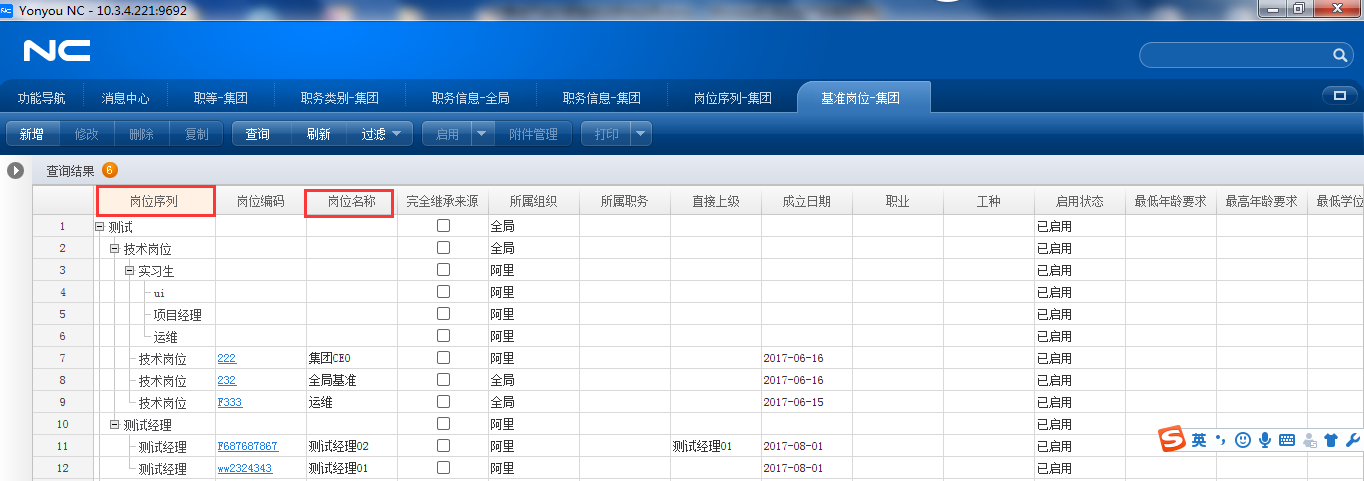Open IME wrench settings toolbox
1364x481 pixels.
[1353, 440]
